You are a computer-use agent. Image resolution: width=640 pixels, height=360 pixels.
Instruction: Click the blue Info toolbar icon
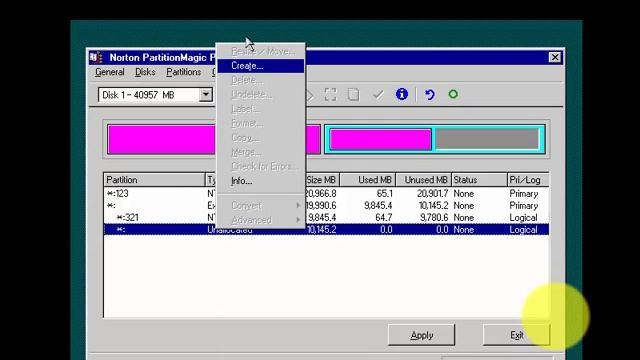click(x=402, y=94)
